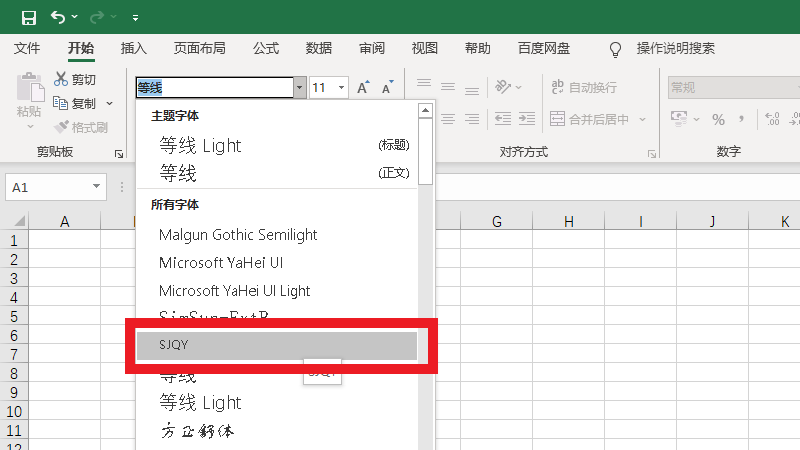Click the percent style icon
The height and width of the screenshot is (450, 800).
718,120
